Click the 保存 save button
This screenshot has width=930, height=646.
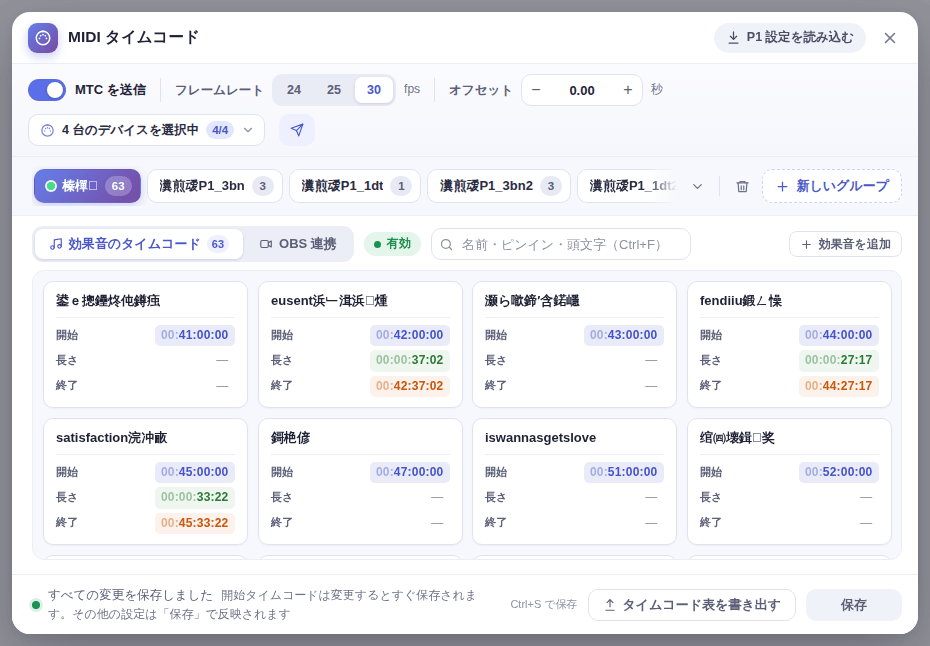(853, 605)
